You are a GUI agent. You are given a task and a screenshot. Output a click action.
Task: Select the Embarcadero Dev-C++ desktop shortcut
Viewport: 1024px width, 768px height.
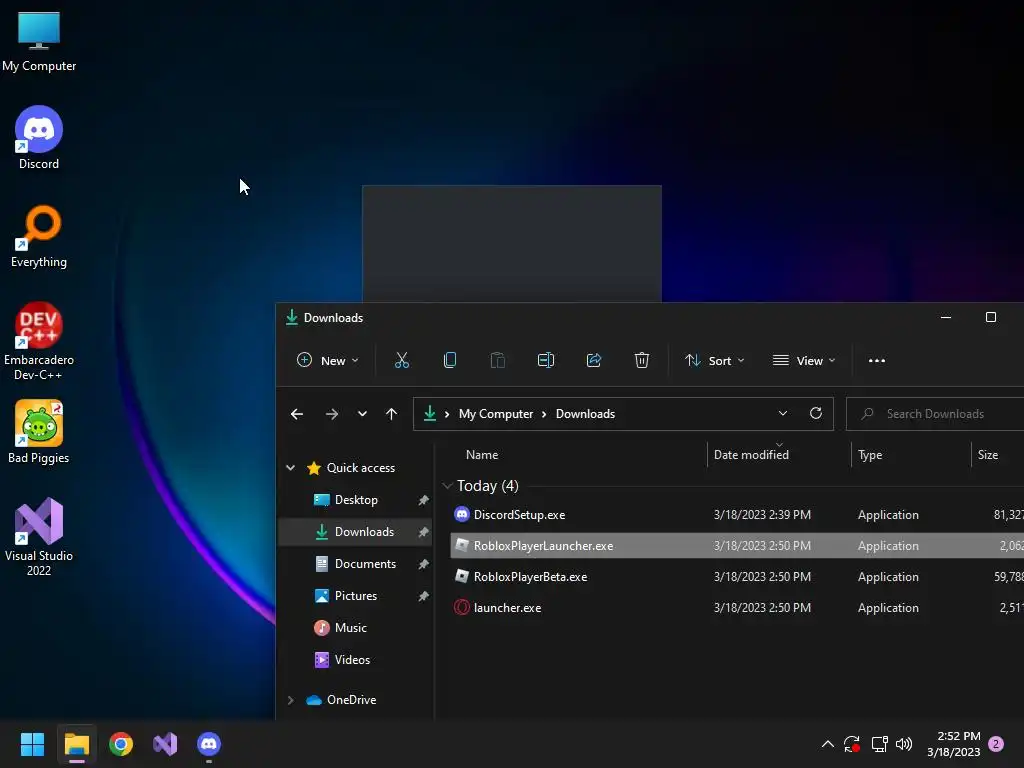(x=39, y=341)
